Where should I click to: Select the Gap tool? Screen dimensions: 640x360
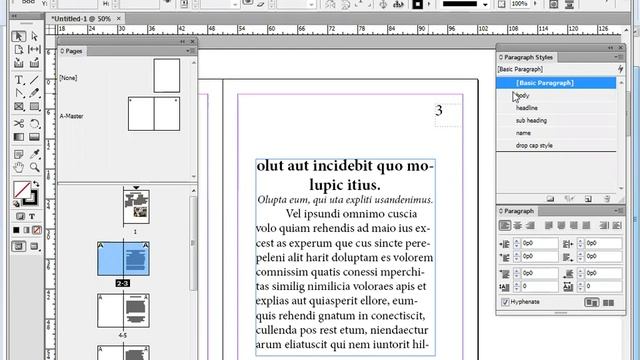[34, 49]
